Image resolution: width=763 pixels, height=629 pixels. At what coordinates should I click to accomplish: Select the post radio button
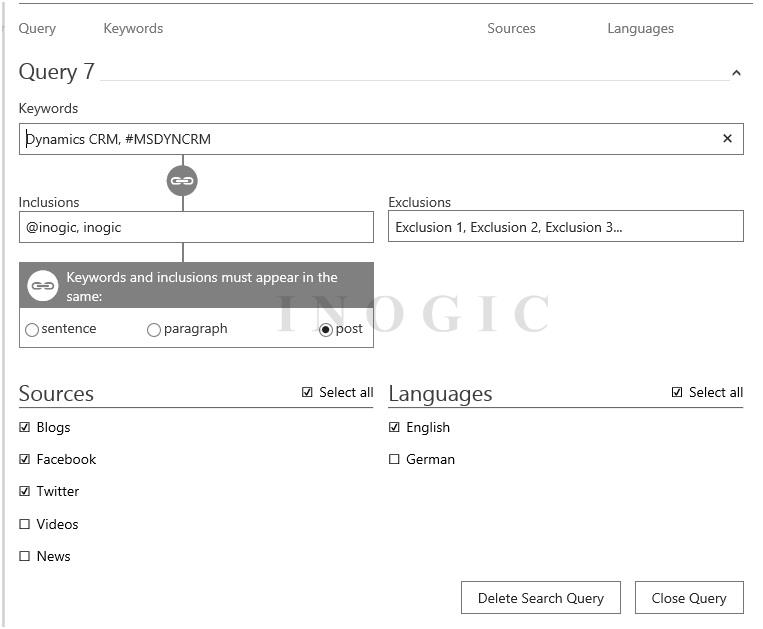(x=326, y=330)
